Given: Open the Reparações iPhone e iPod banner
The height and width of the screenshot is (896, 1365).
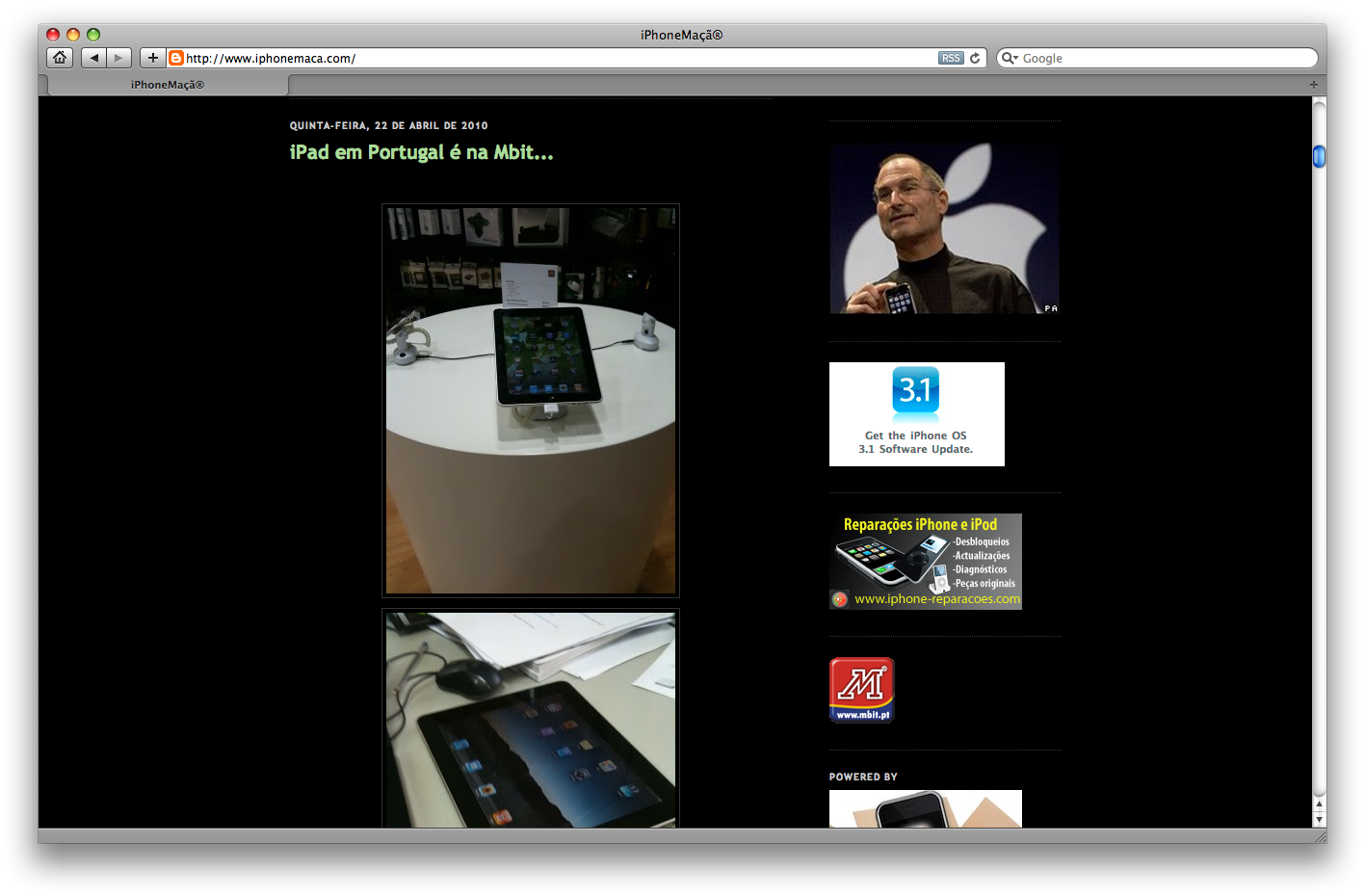Looking at the screenshot, I should [x=925, y=561].
